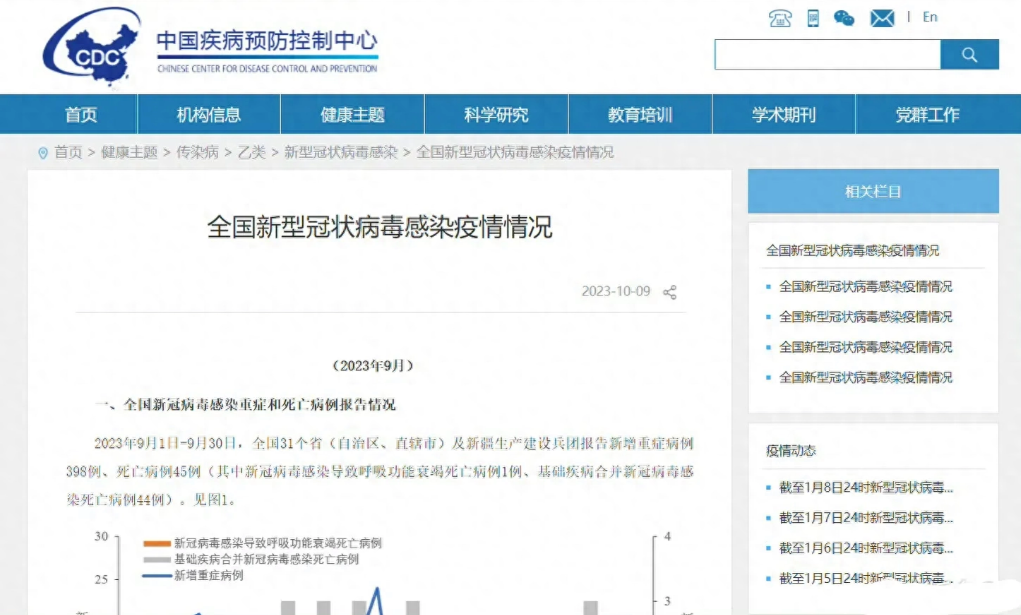Go to 科学研究 in the navigation bar

click(x=496, y=115)
